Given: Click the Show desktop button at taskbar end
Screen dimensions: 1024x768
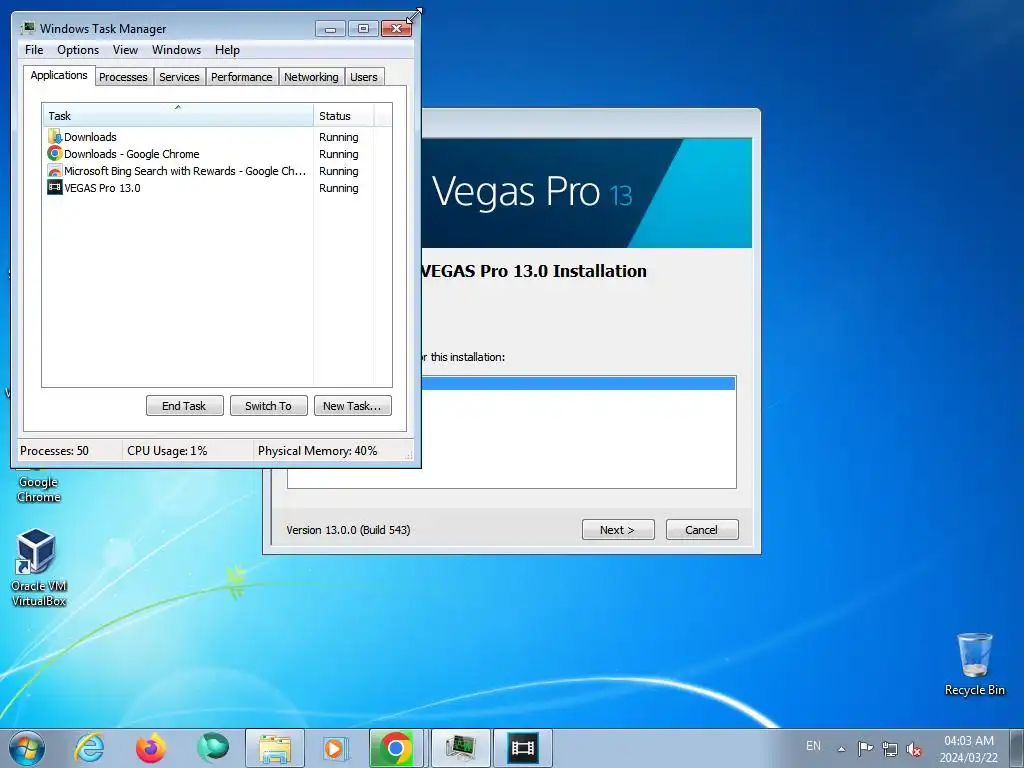Looking at the screenshot, I should click(x=1017, y=748).
